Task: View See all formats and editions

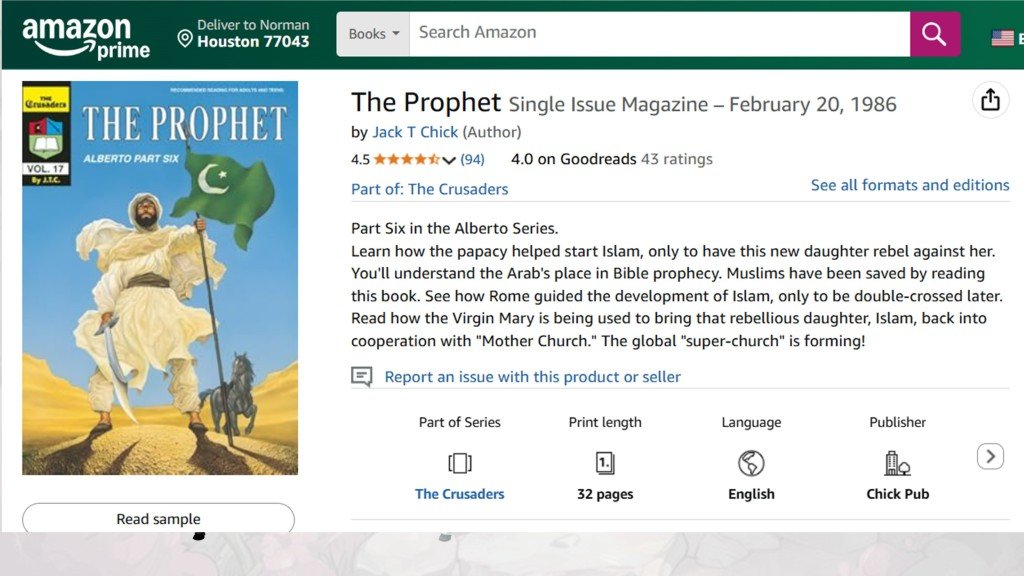Action: pyautogui.click(x=909, y=184)
